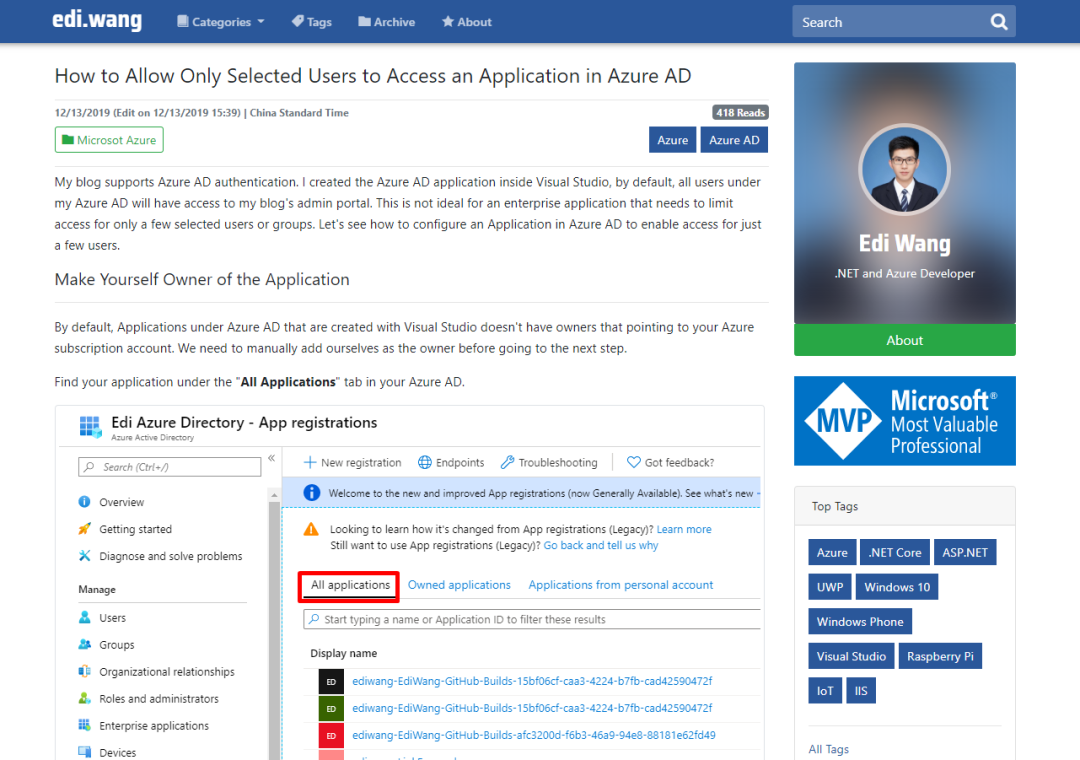Click the Getting started label in the sidebar
The width and height of the screenshot is (1080, 760).
pos(136,529)
